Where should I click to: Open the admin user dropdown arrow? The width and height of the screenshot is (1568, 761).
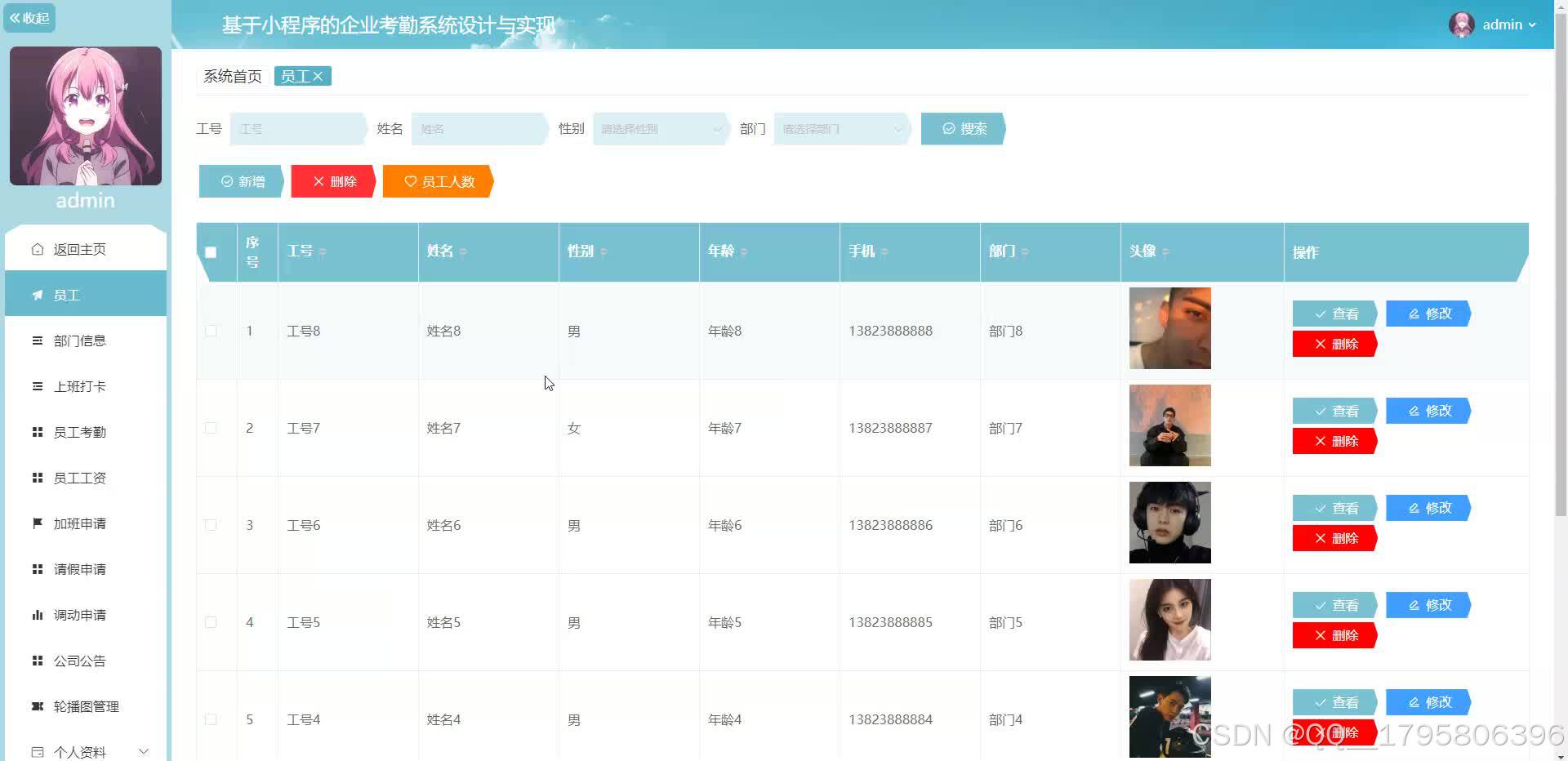[x=1532, y=25]
